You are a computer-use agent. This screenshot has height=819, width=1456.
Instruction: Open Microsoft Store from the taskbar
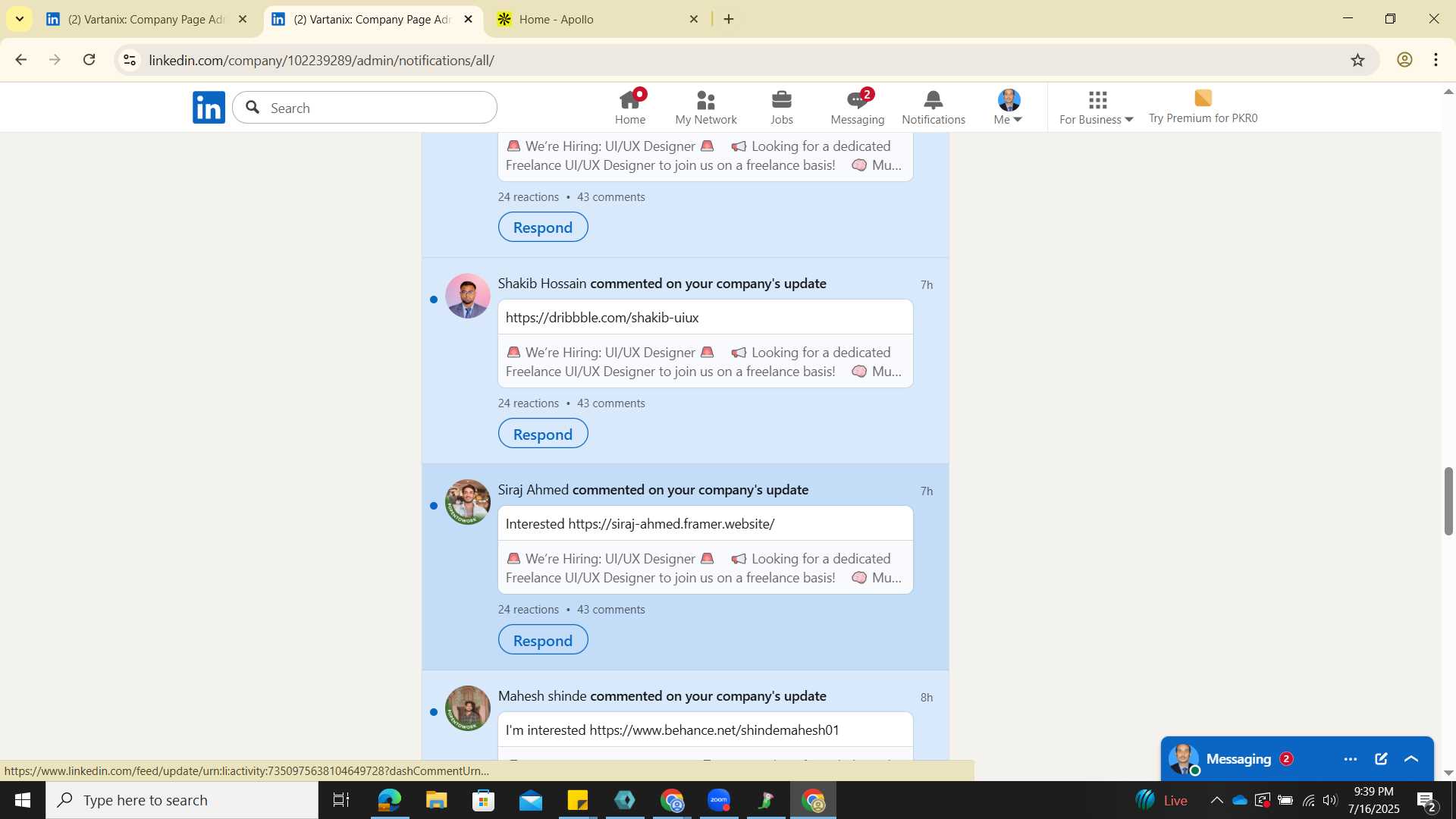(483, 800)
